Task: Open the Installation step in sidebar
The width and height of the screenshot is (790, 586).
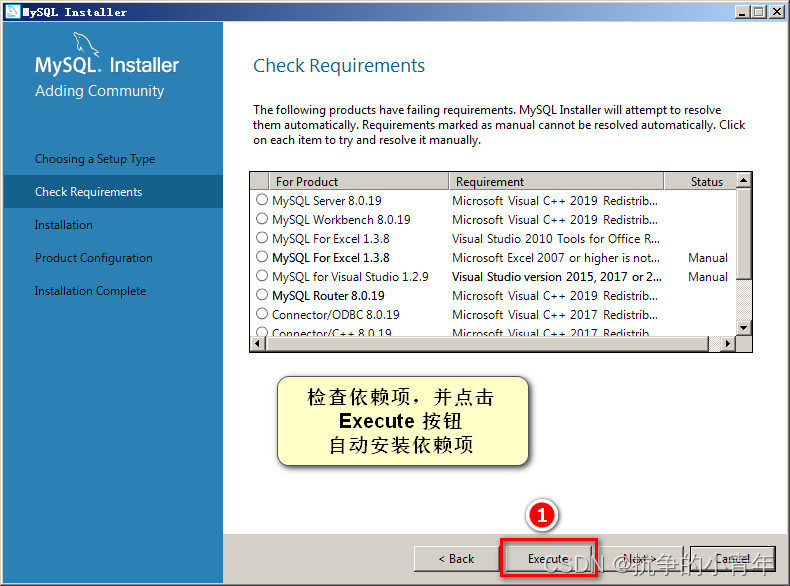Action: (63, 225)
